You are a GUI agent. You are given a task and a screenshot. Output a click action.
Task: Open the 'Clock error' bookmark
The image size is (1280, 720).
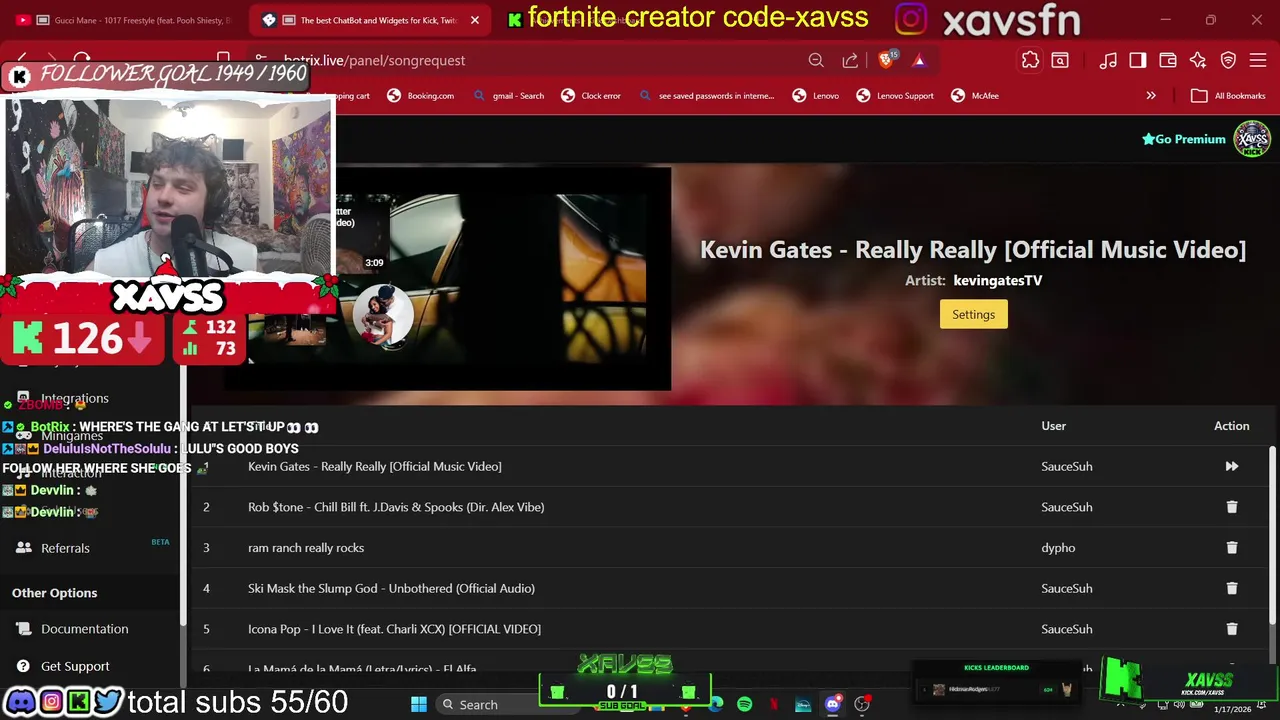pyautogui.click(x=592, y=96)
